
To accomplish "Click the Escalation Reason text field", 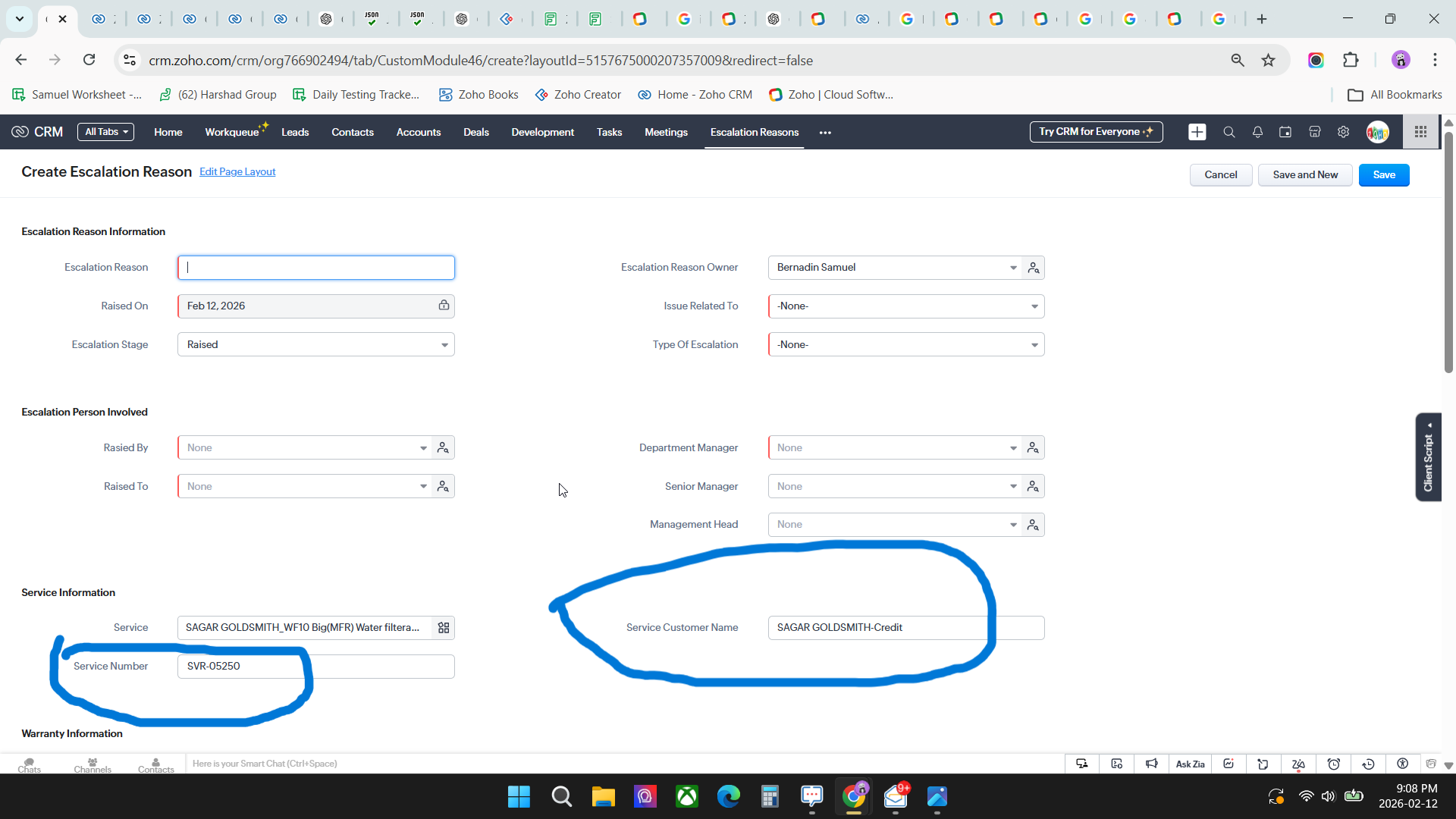I will pos(316,268).
